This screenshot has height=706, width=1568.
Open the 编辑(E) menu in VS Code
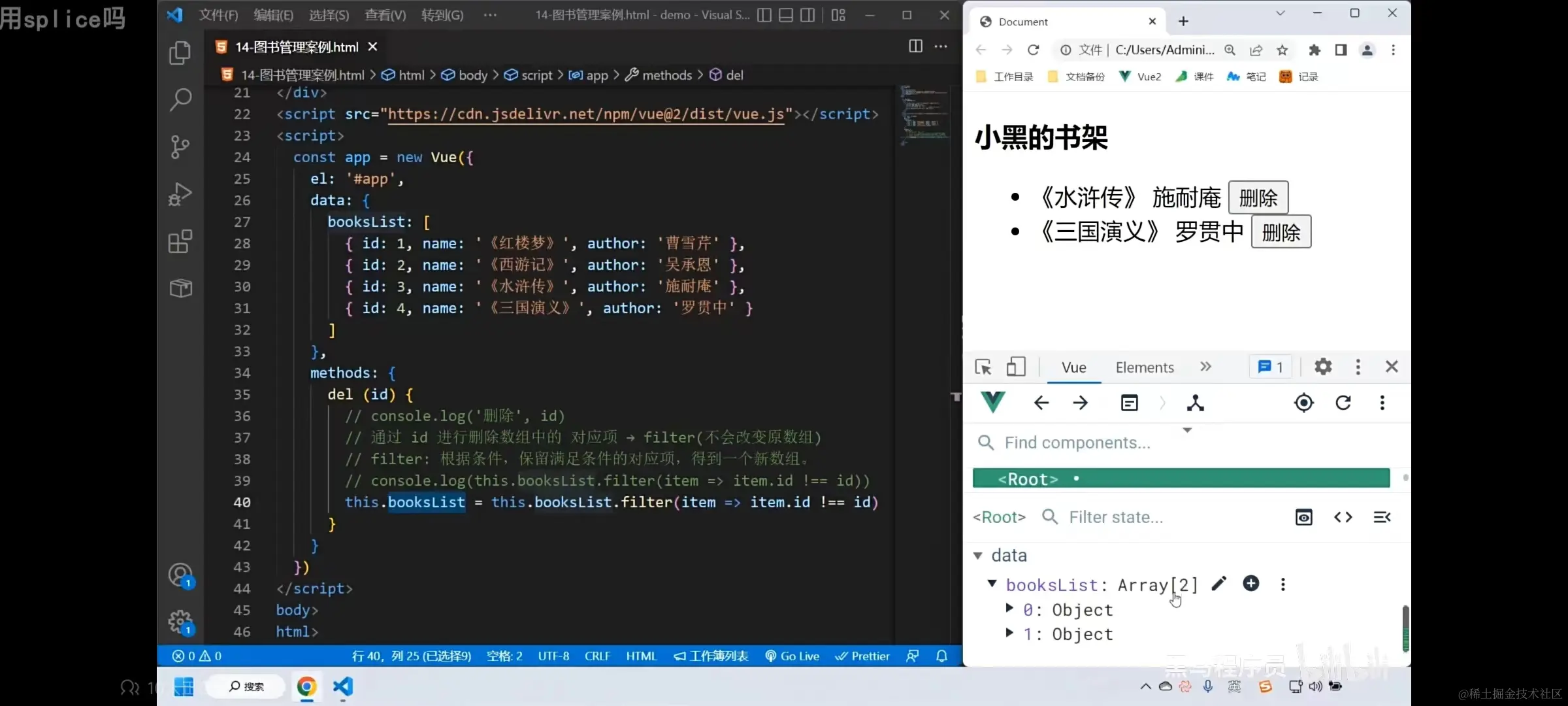pos(273,15)
